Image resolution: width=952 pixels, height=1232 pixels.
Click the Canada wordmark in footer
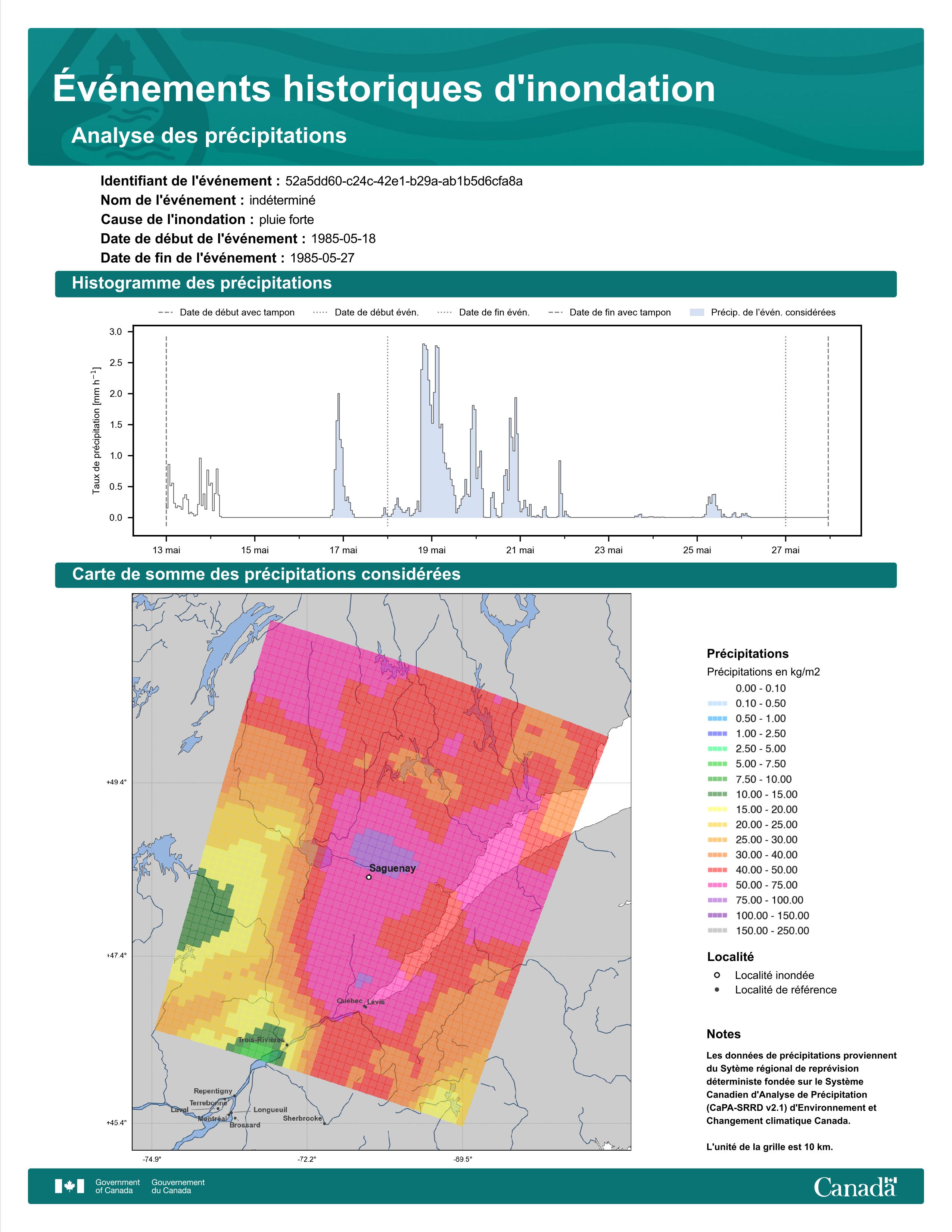pyautogui.click(x=855, y=1187)
